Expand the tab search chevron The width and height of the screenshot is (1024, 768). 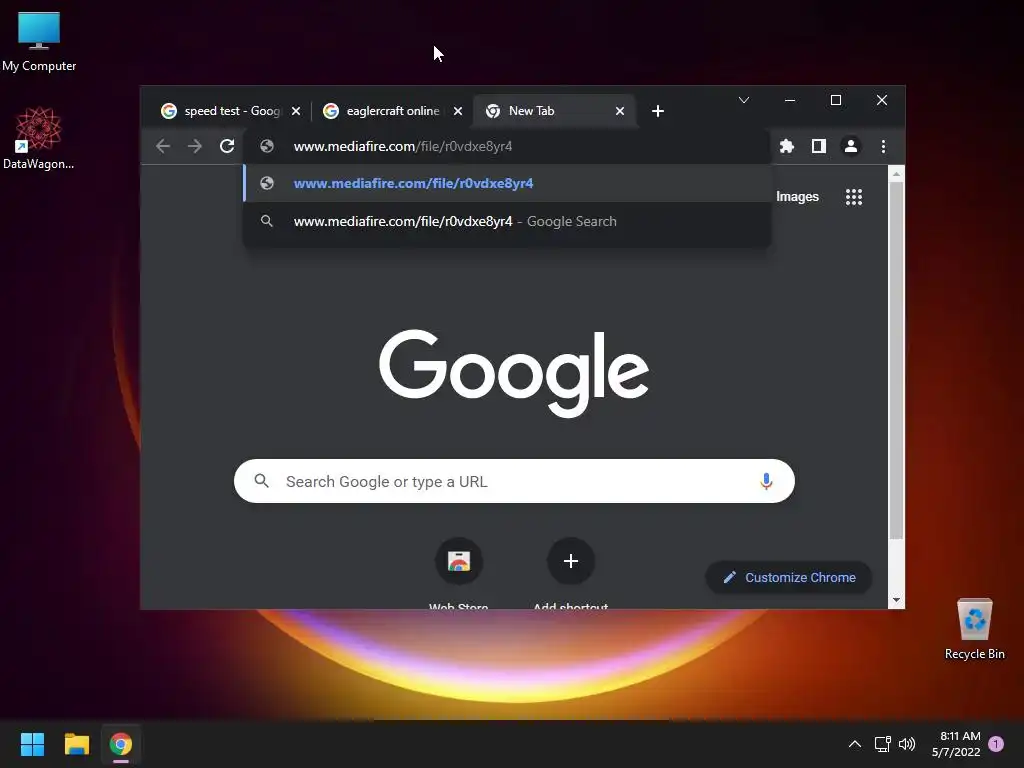744,100
